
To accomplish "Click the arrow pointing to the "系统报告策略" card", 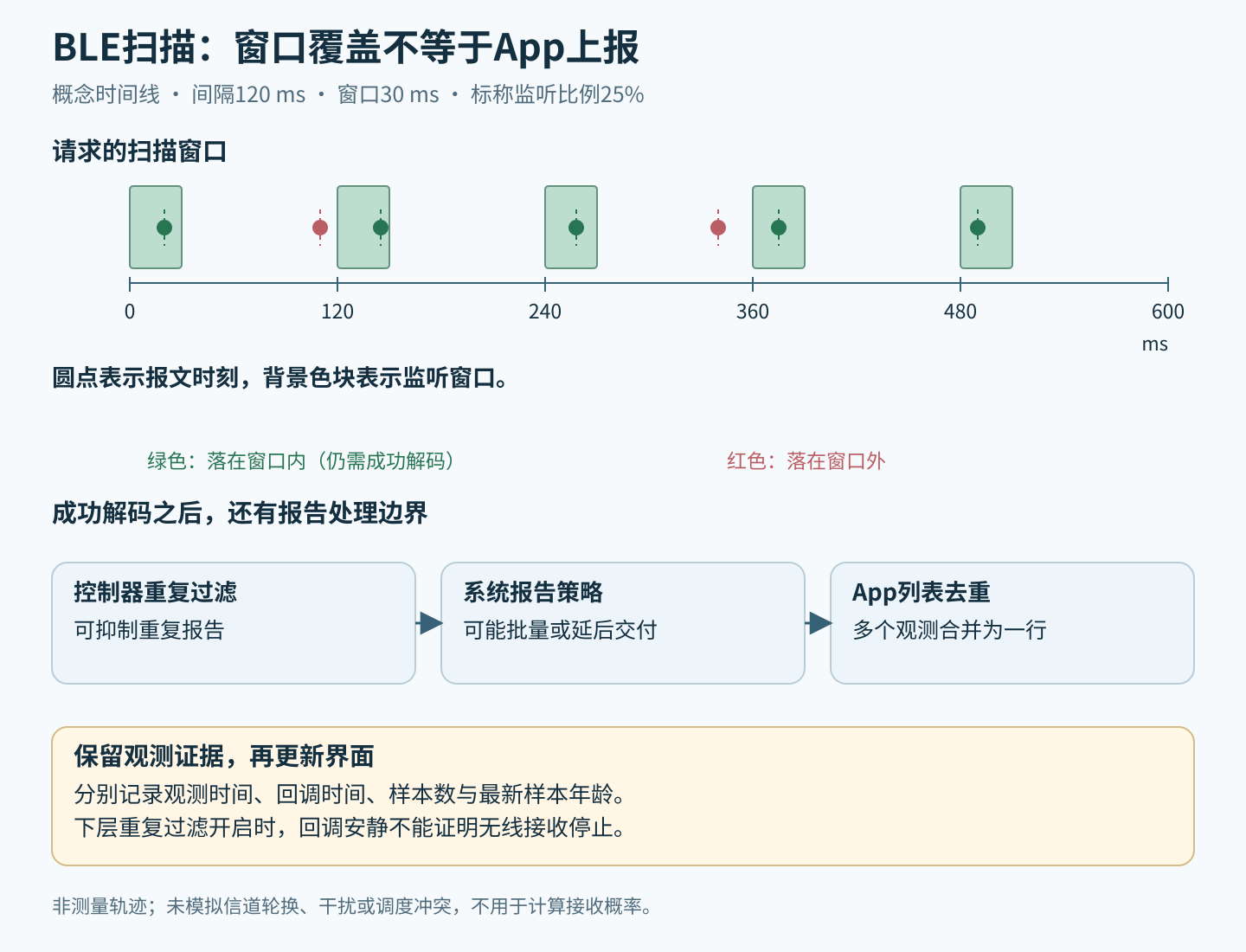I will (429, 623).
